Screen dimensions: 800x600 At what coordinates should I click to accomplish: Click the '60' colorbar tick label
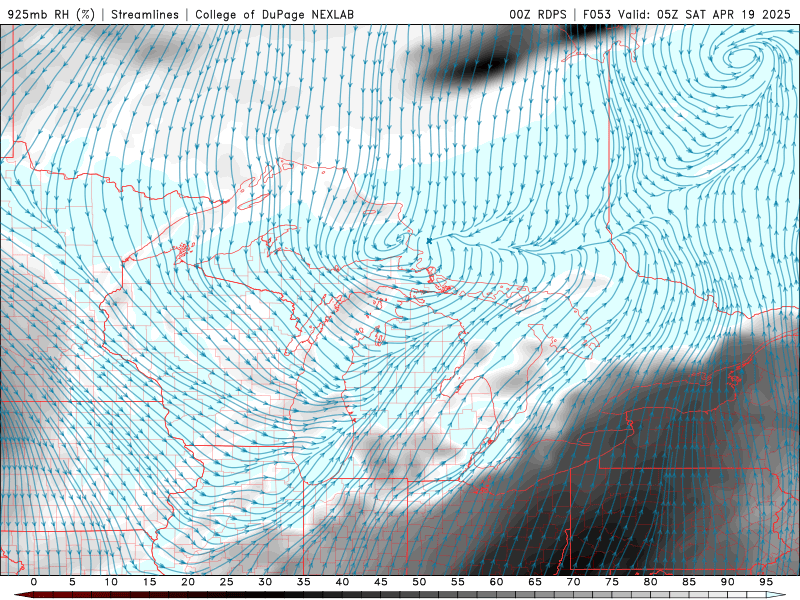coord(496,582)
